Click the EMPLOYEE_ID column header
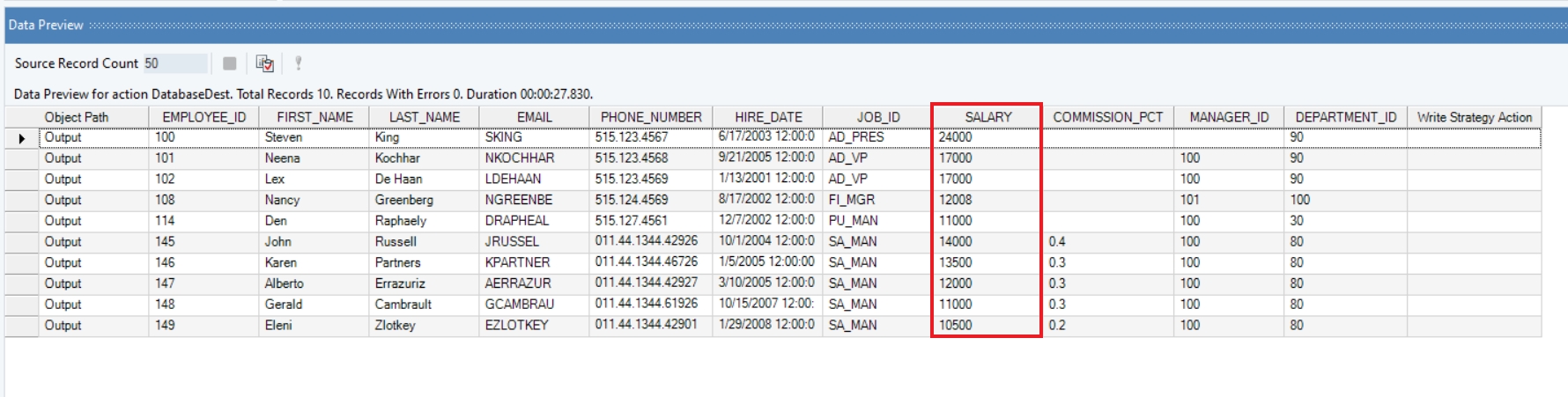The height and width of the screenshot is (397, 1568). (x=203, y=117)
